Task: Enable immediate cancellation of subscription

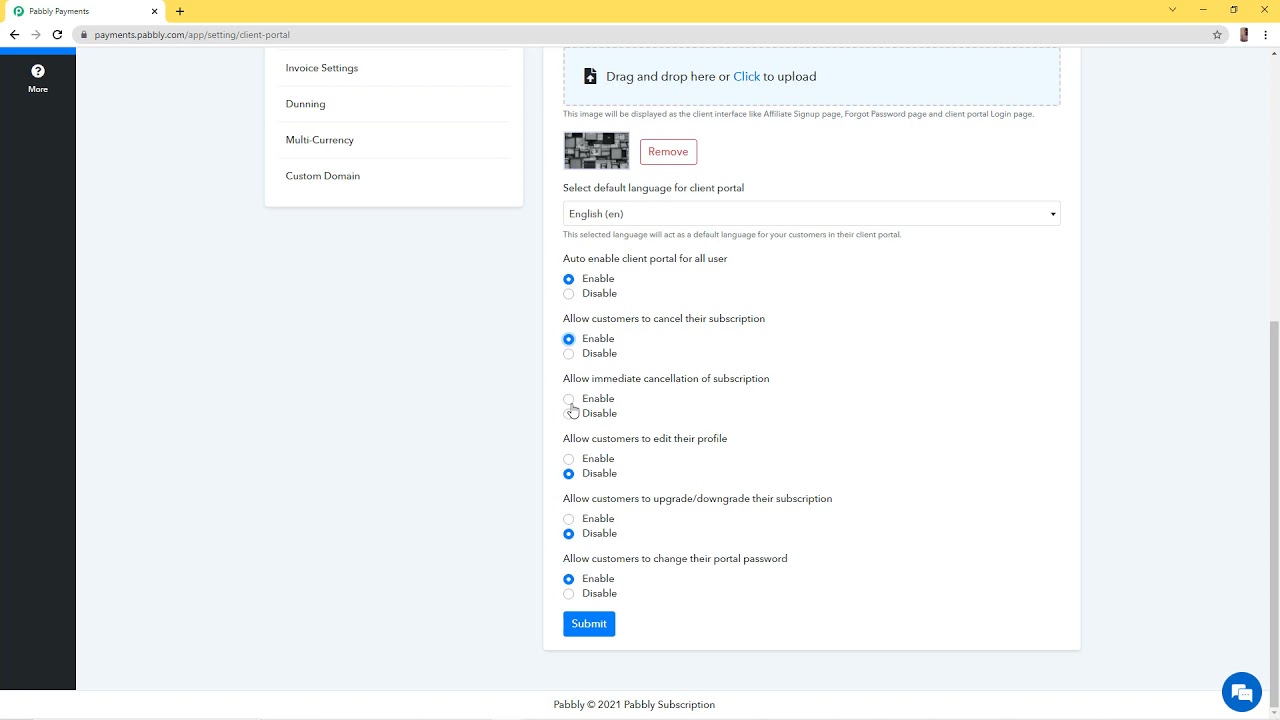Action: [x=569, y=398]
